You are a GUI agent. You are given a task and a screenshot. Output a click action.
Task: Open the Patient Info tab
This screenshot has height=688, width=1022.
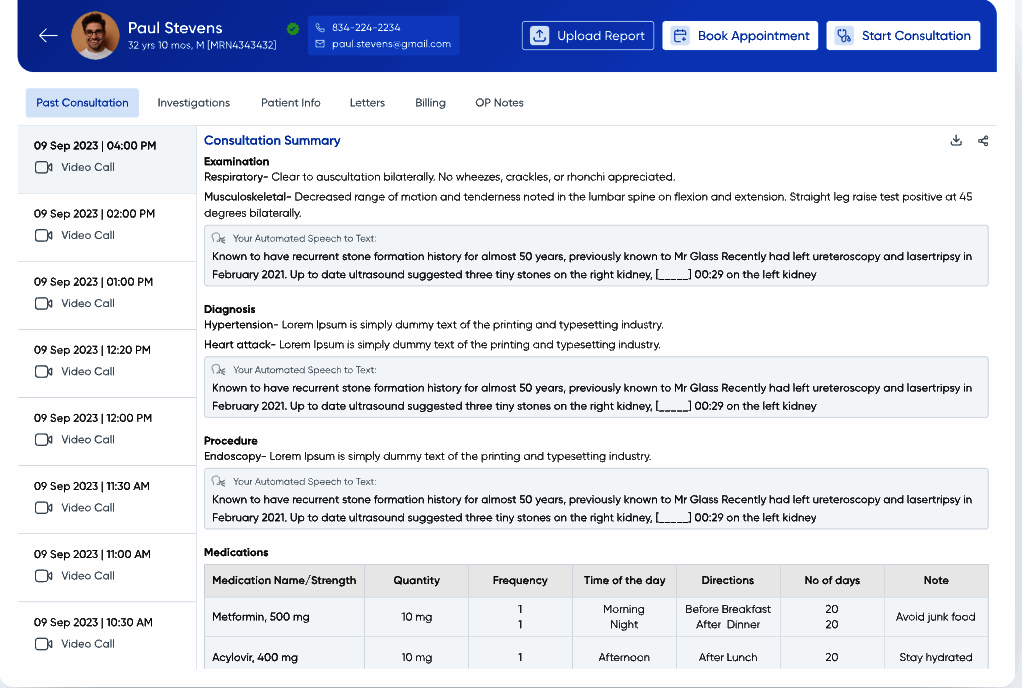point(290,103)
